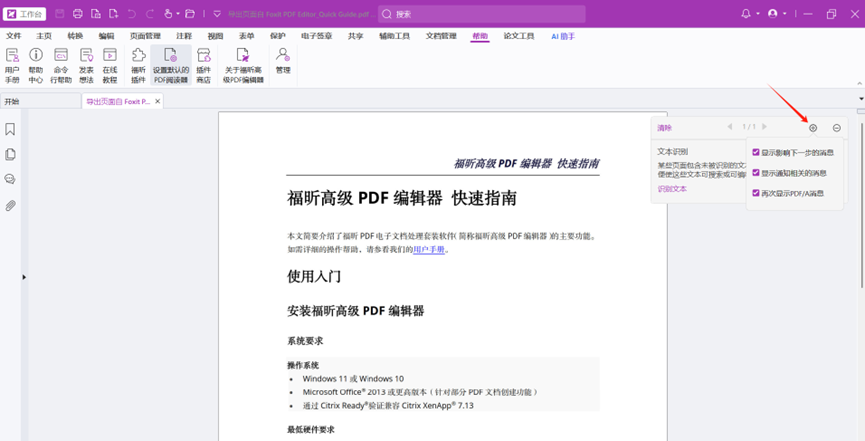
Task: Open the AI 助手 tab
Action: 563,36
